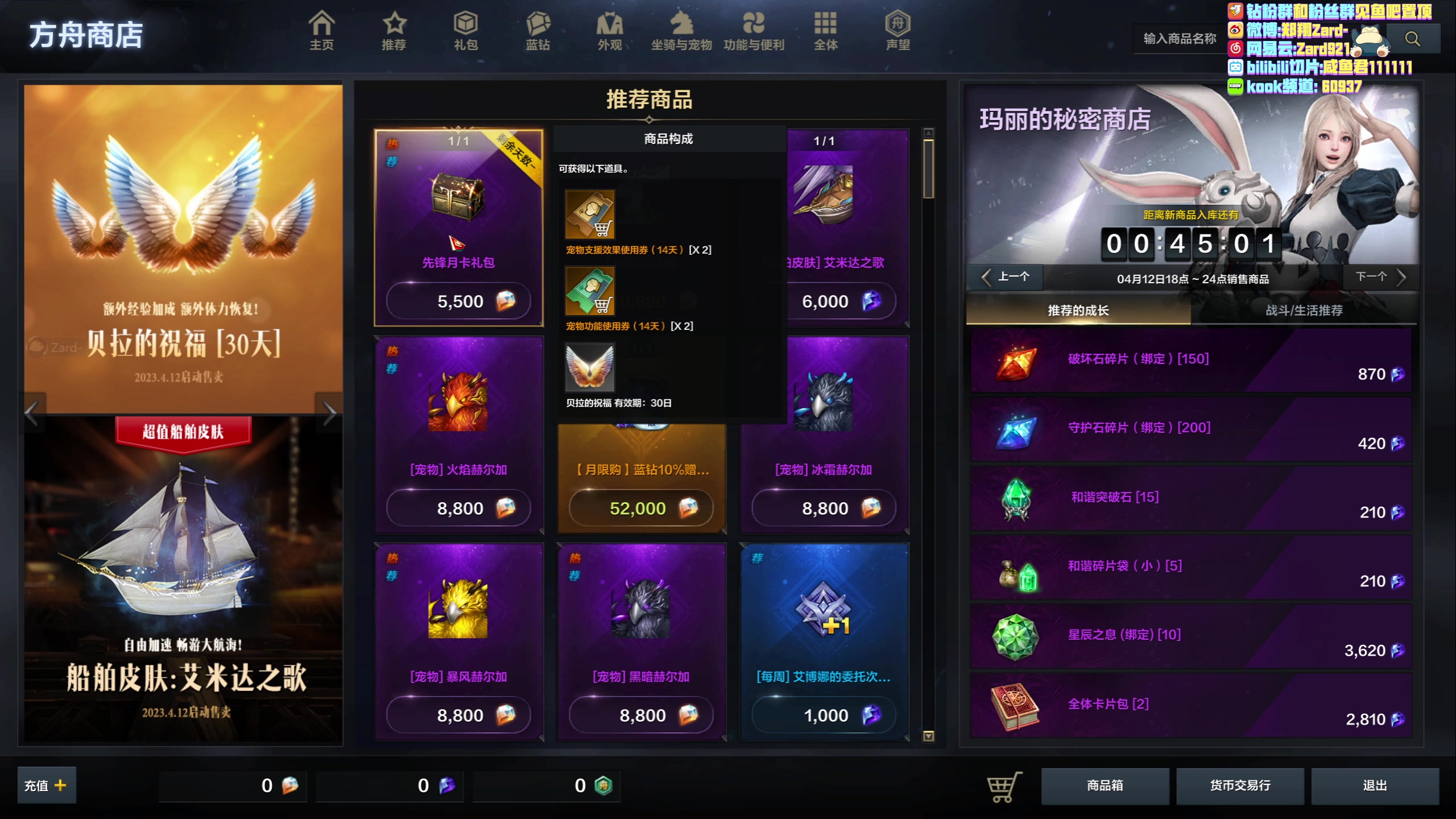Screen dimensions: 1456x819
Task: Open the 声望 reputation category icon
Action: pyautogui.click(x=897, y=30)
